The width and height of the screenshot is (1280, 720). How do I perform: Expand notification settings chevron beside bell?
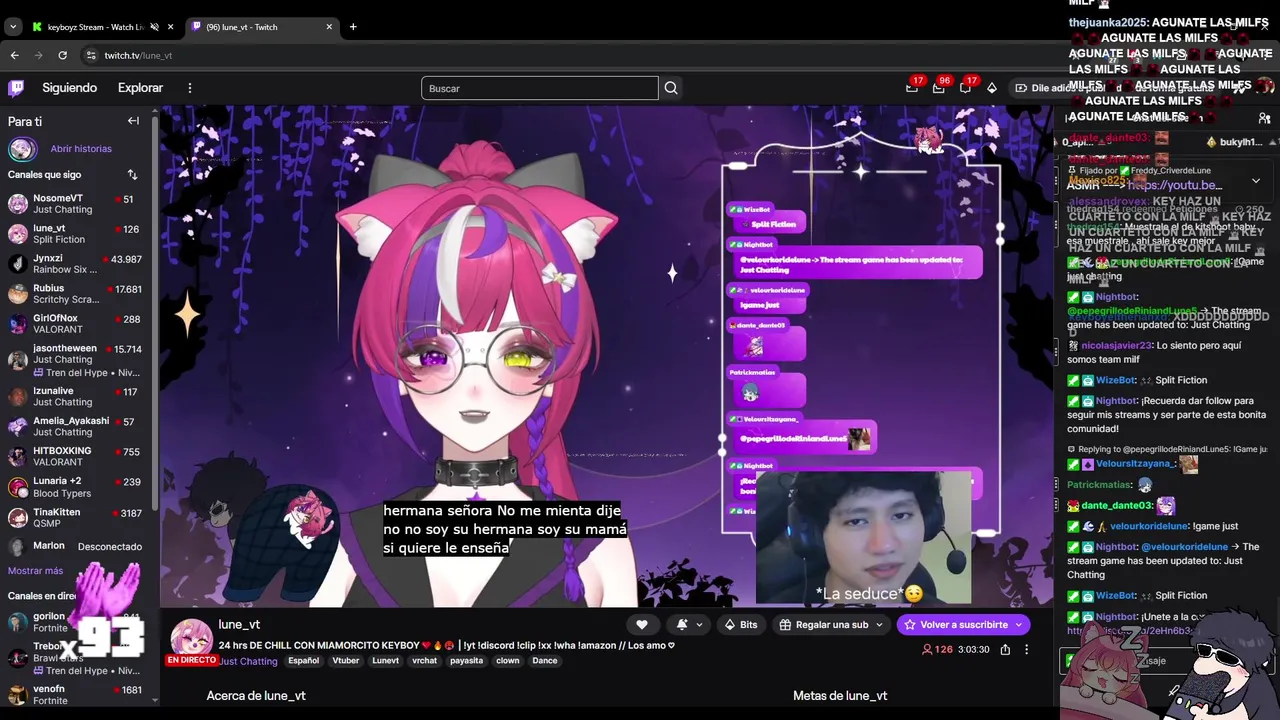tap(699, 624)
